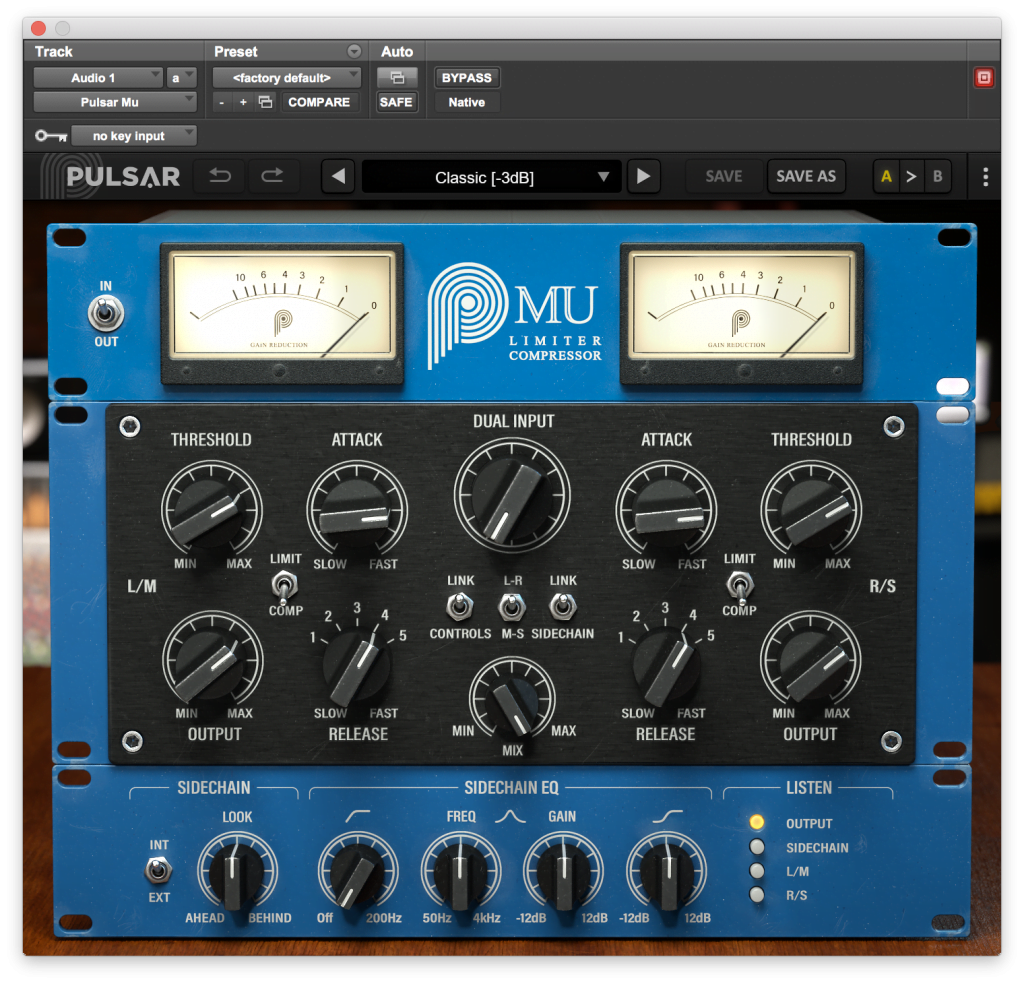Click the next preset plus button
This screenshot has height=984, width=1024.
click(243, 102)
